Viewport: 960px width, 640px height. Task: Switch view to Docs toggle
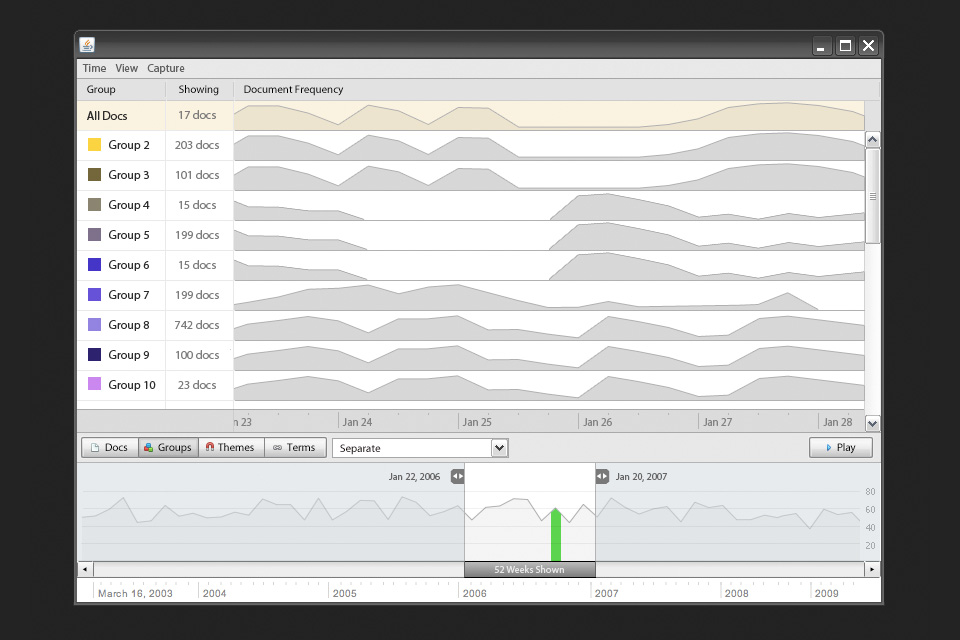click(x=109, y=448)
